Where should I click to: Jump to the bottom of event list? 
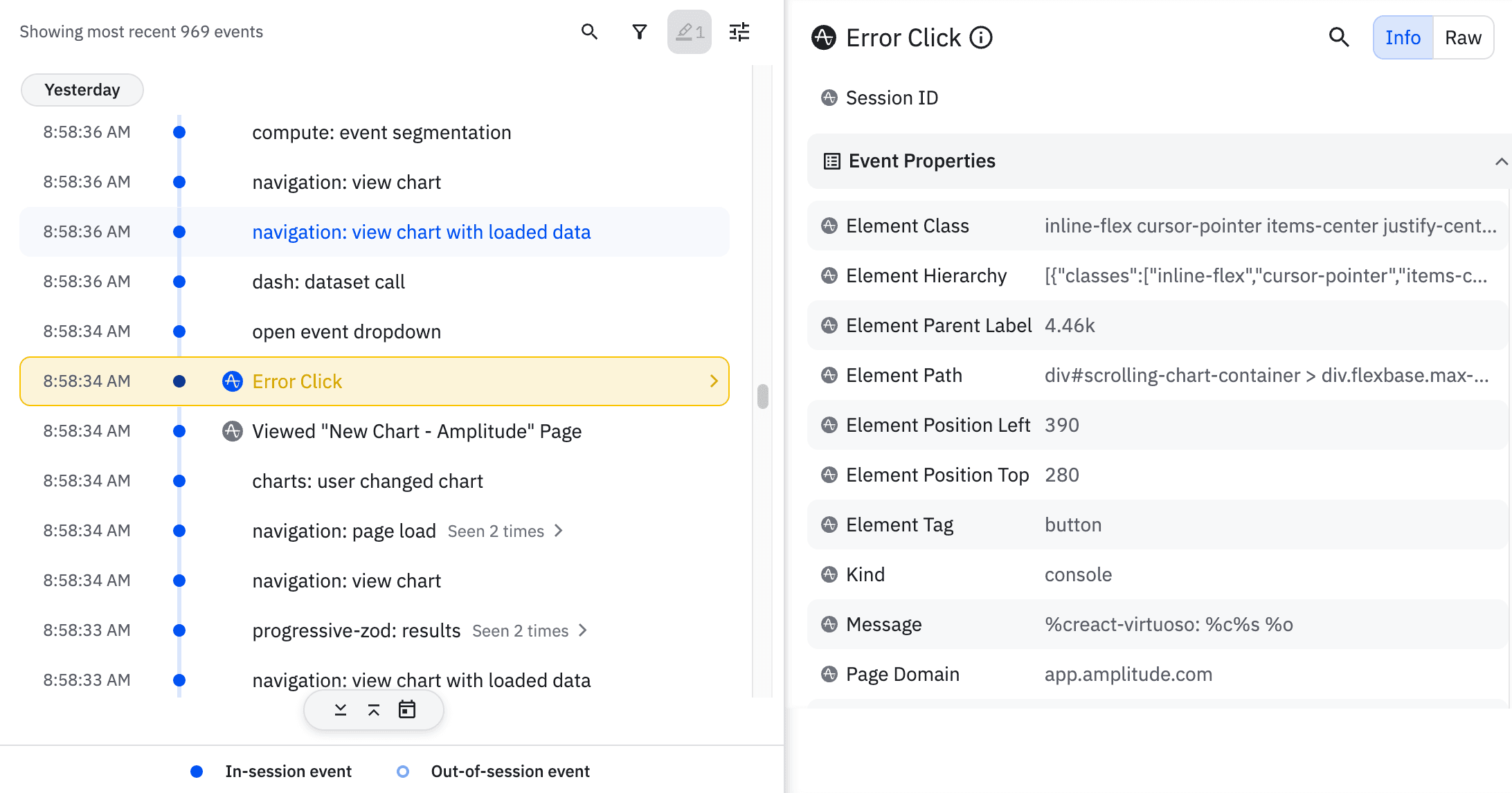[341, 710]
